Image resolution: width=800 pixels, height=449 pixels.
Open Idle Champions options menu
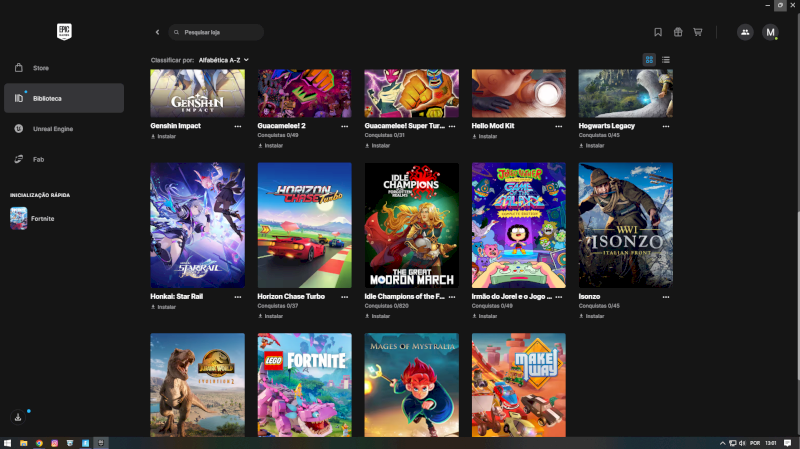click(x=452, y=297)
